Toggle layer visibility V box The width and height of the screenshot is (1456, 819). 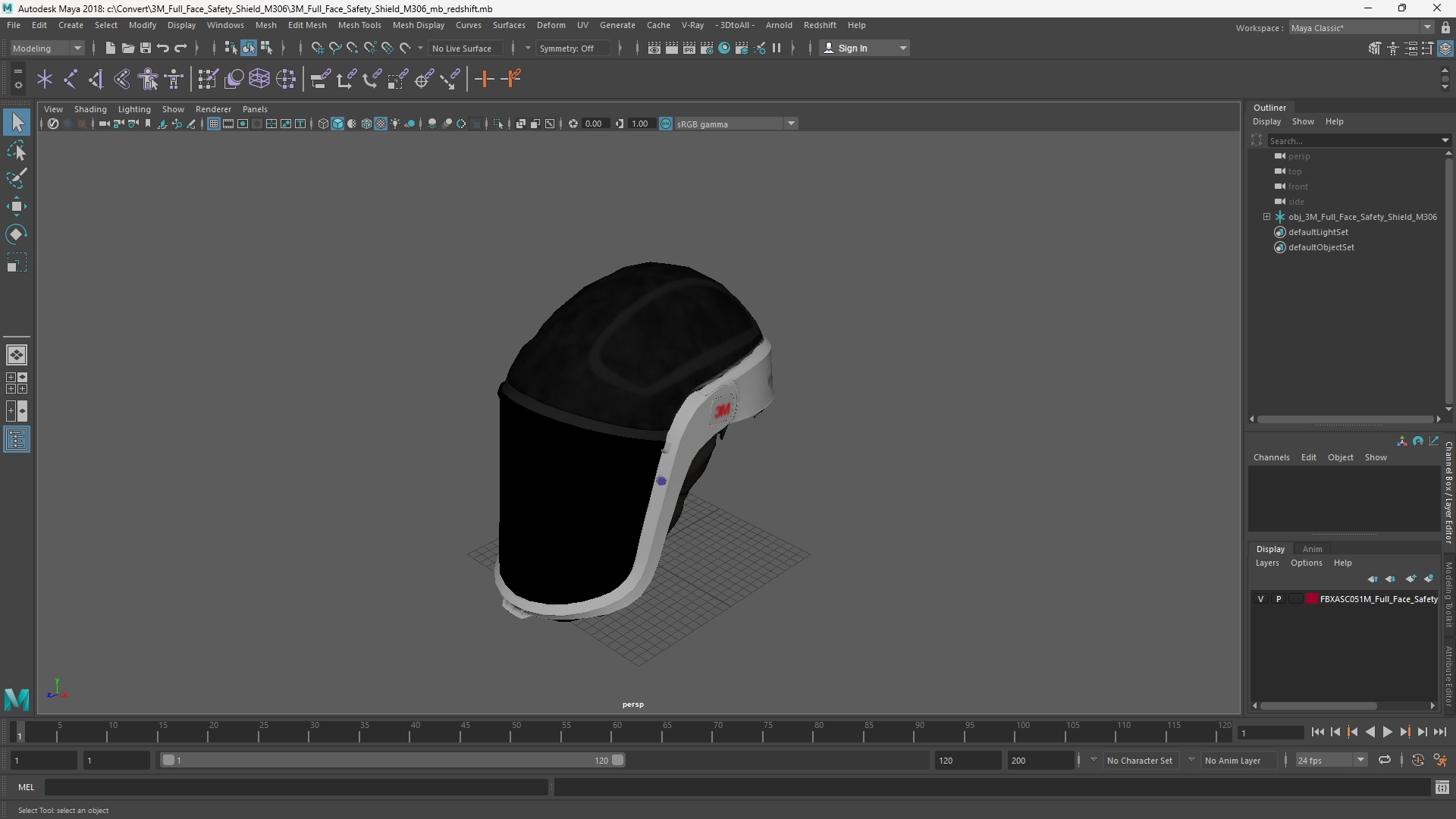1261,599
